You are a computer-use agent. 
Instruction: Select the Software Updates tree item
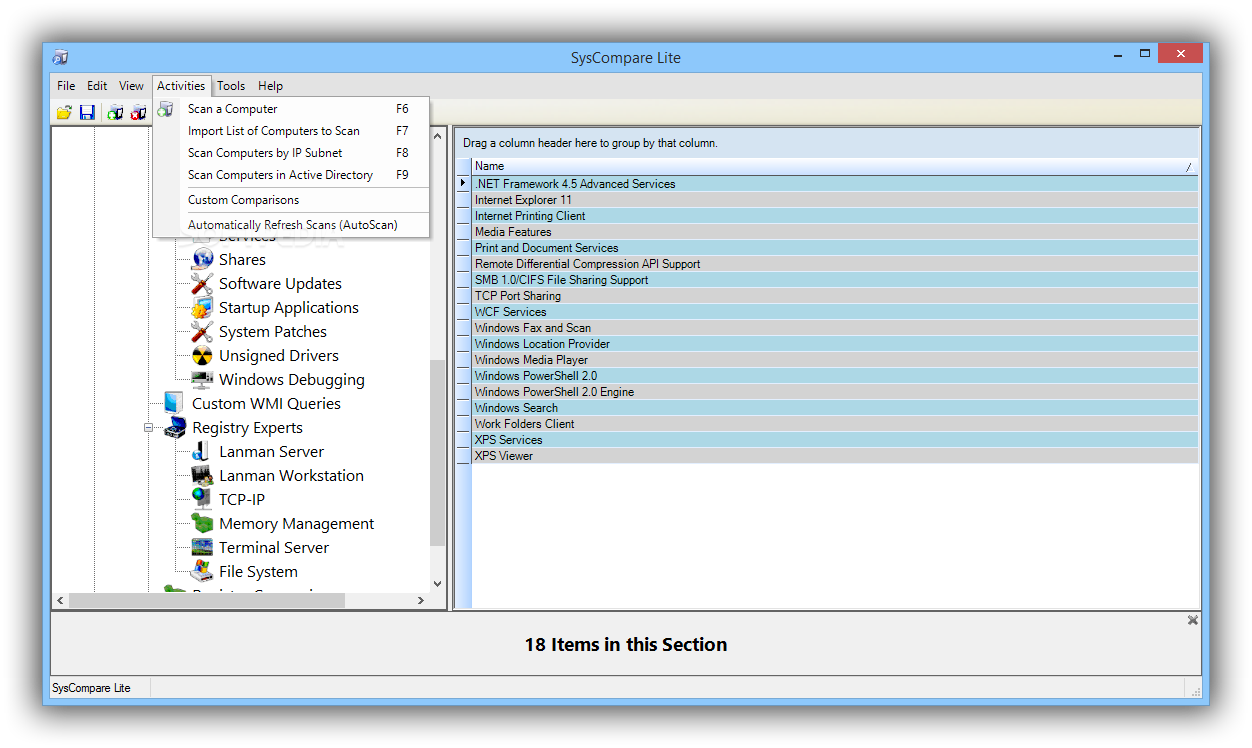tap(280, 283)
